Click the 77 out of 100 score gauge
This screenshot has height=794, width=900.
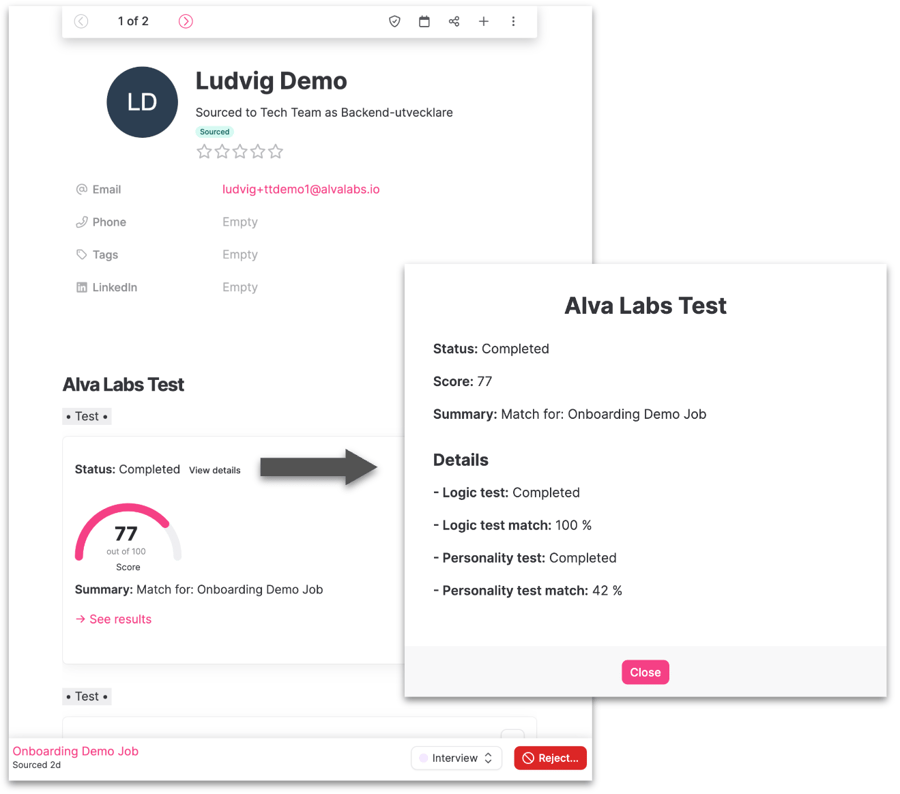pos(128,537)
